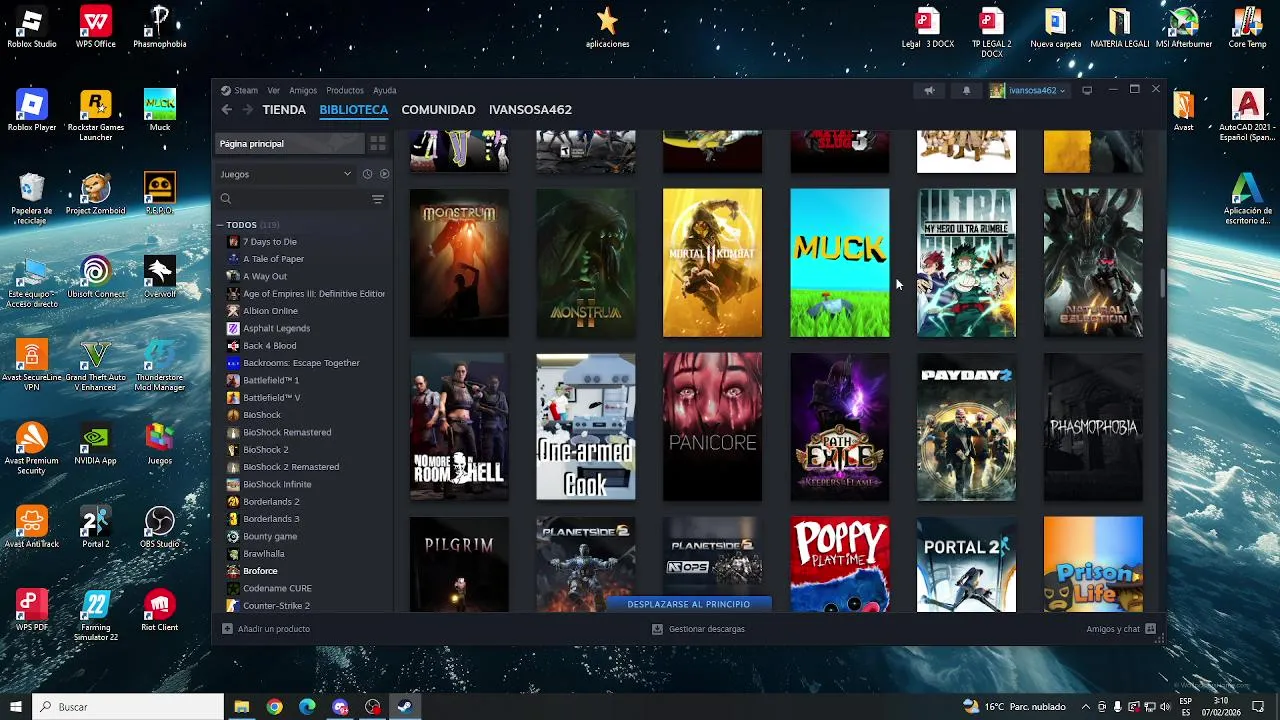Viewport: 1280px width, 720px height.
Task: Click the plus icon for Añadir un producto
Action: point(227,629)
